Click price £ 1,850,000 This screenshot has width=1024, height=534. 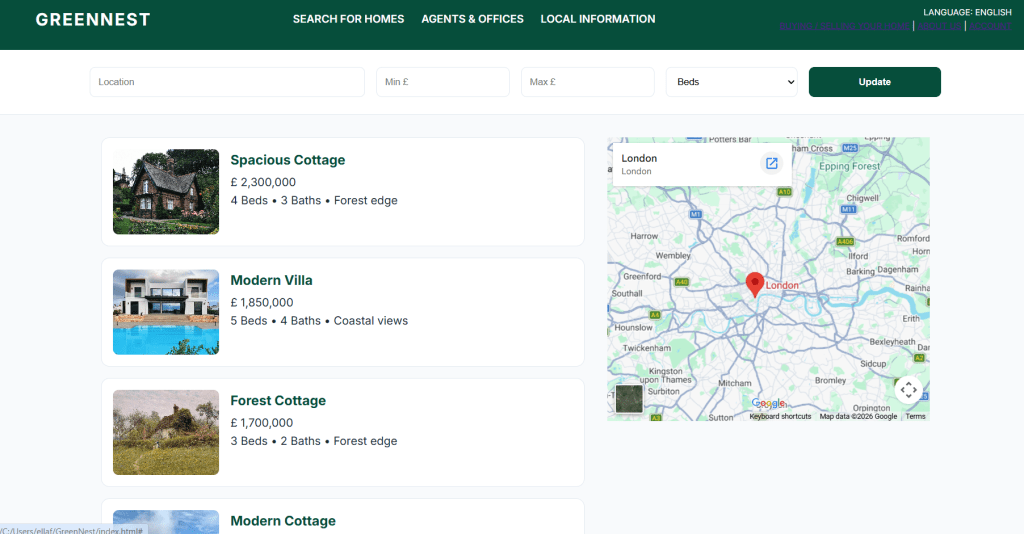point(262,302)
